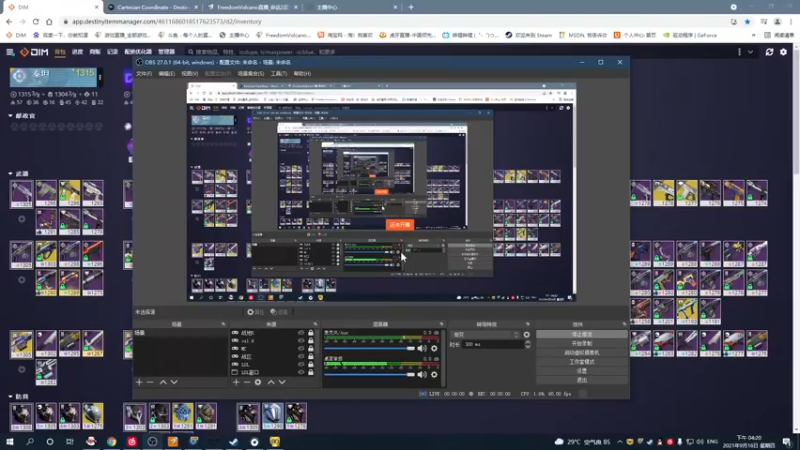
Task: Open Chrome from the Windows taskbar
Action: tap(111, 442)
